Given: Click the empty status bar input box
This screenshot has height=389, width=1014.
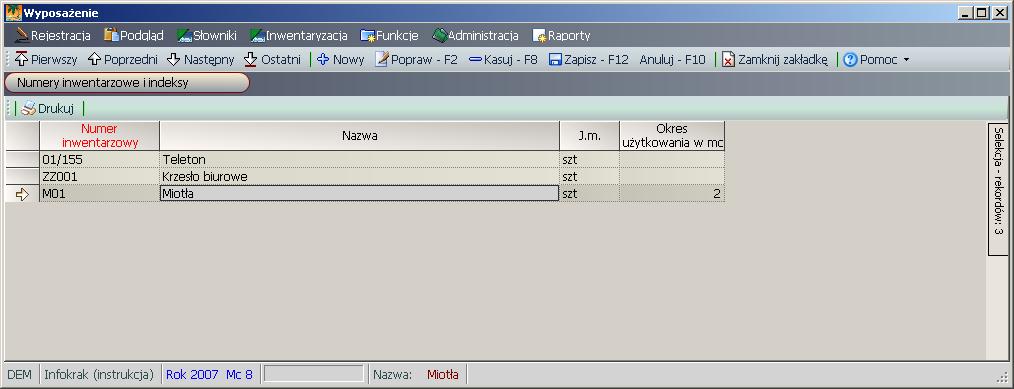Looking at the screenshot, I should [x=314, y=373].
